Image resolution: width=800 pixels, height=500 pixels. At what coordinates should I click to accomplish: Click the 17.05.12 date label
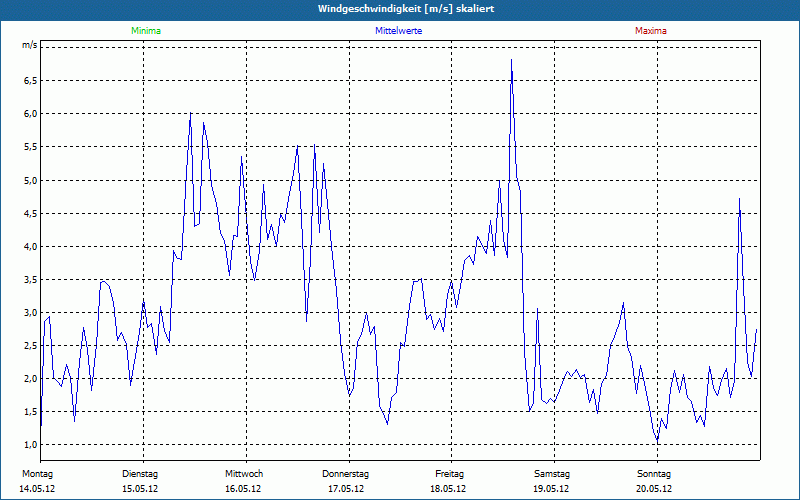346,489
